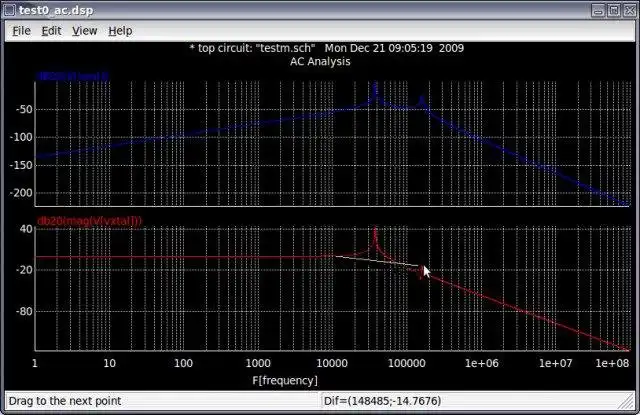Click the F[frequency] axis label
640x415 pixels.
click(285, 380)
